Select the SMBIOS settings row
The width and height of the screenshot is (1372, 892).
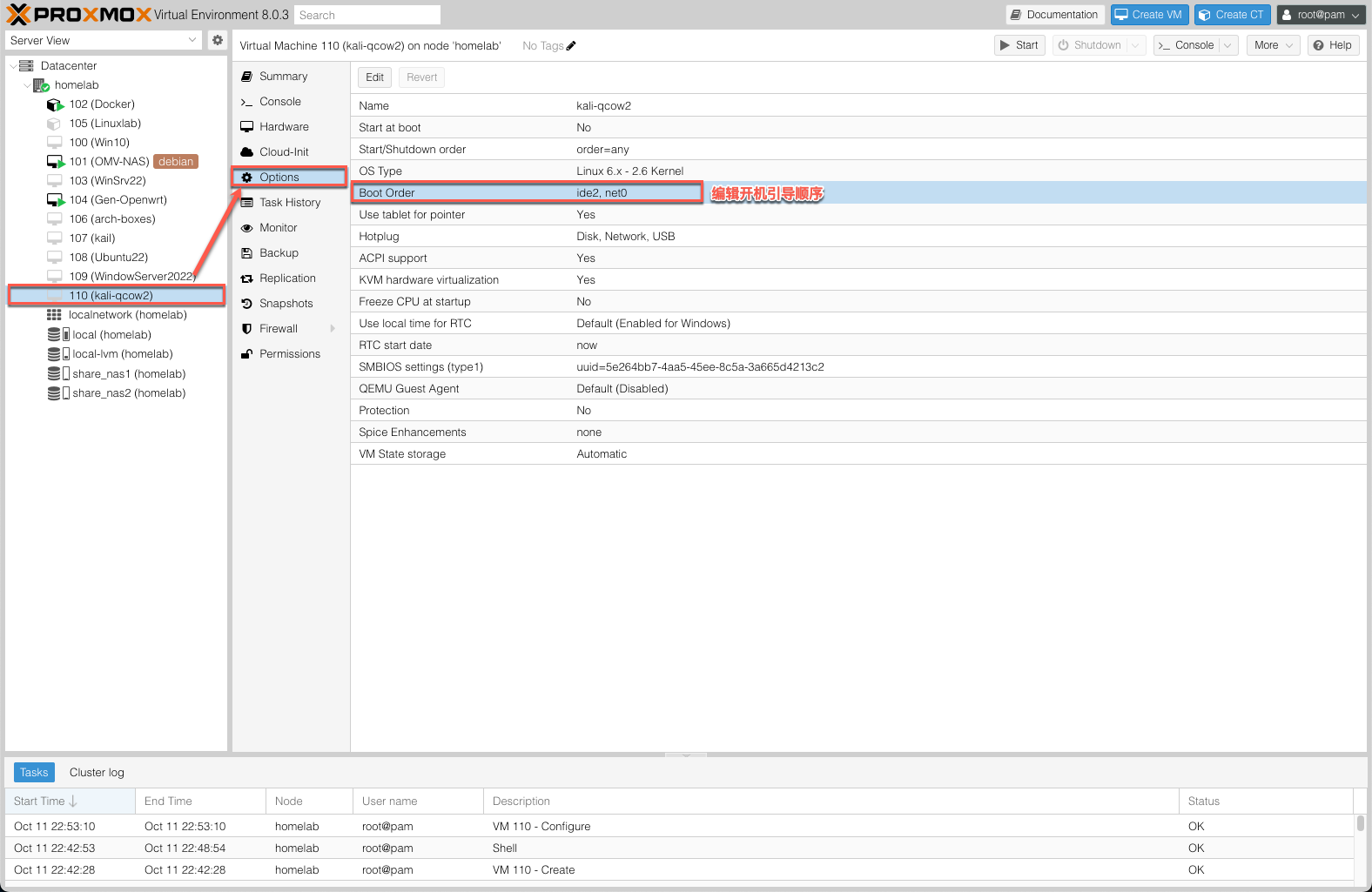857,367
